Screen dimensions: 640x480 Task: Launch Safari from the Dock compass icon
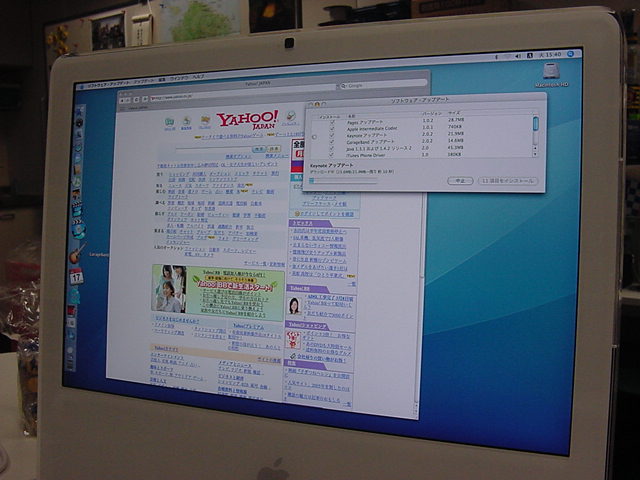78,146
